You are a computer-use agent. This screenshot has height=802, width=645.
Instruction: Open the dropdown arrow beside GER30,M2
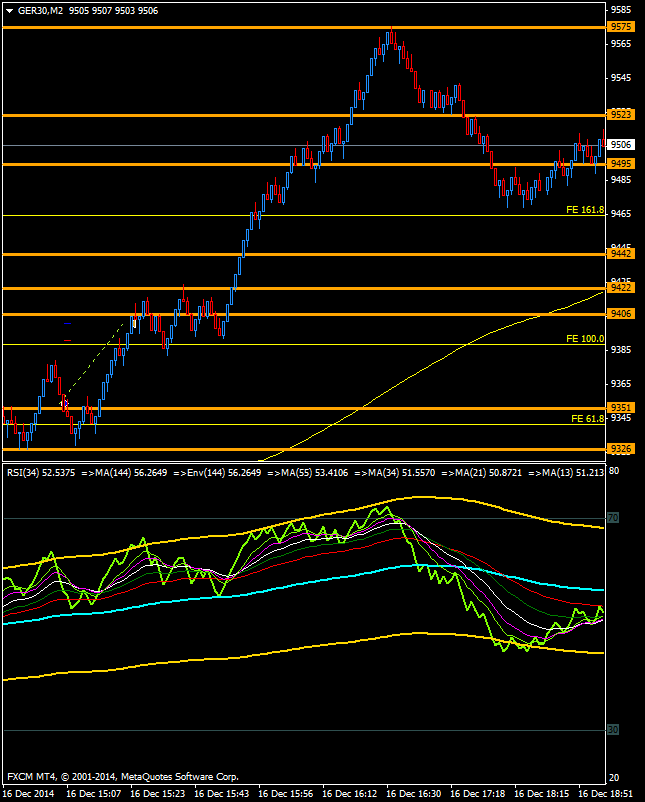(9, 9)
